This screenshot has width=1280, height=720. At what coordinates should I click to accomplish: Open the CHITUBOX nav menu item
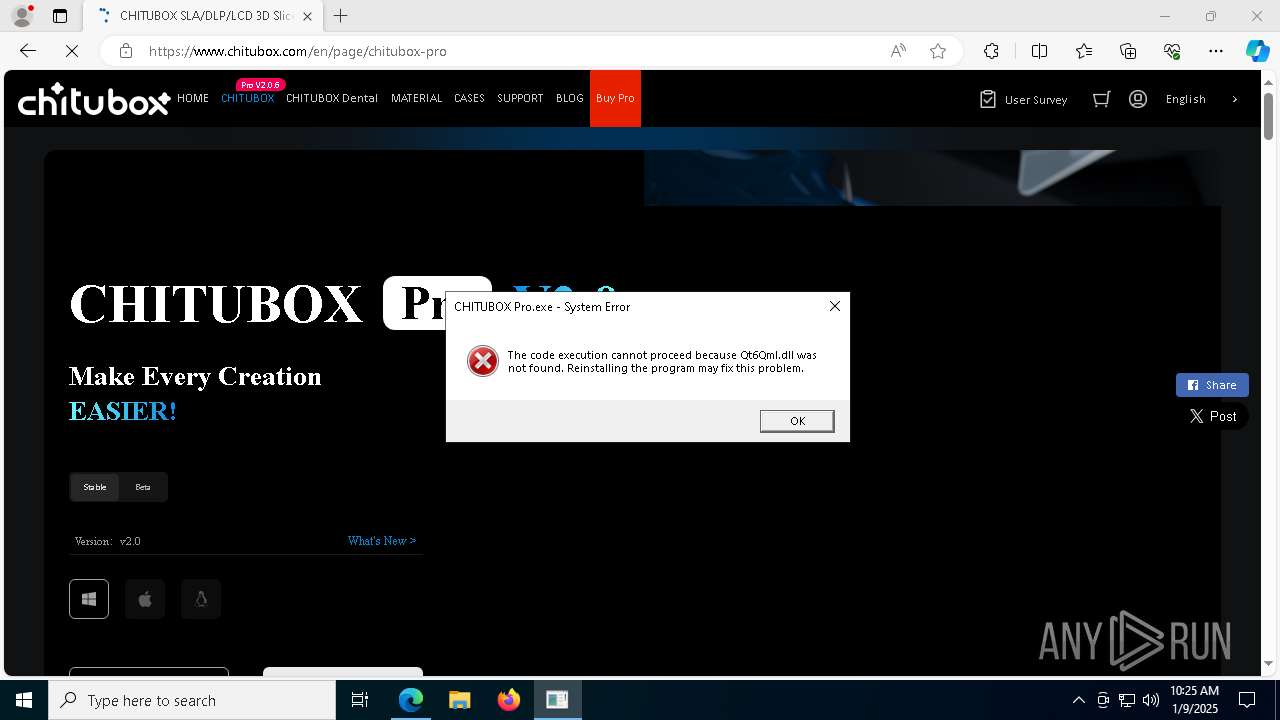pyautogui.click(x=247, y=98)
